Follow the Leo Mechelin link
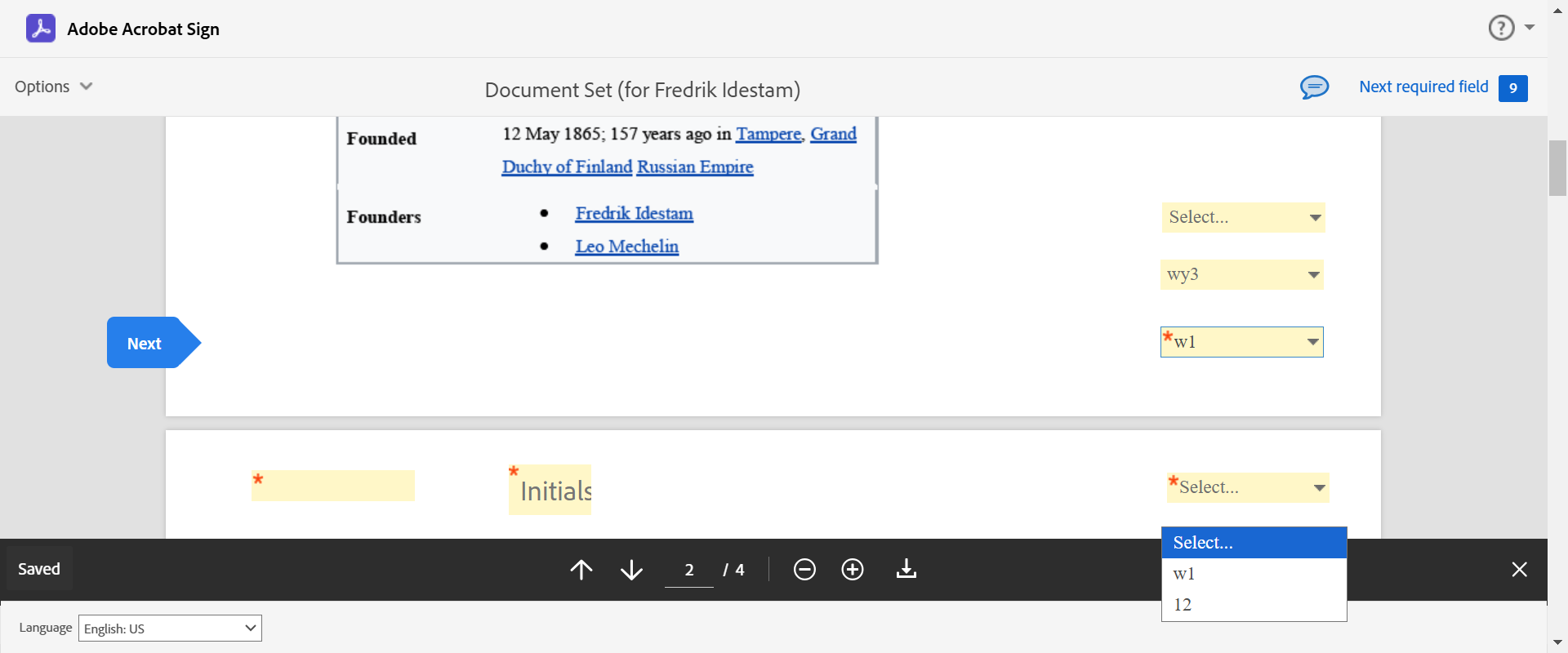 626,247
